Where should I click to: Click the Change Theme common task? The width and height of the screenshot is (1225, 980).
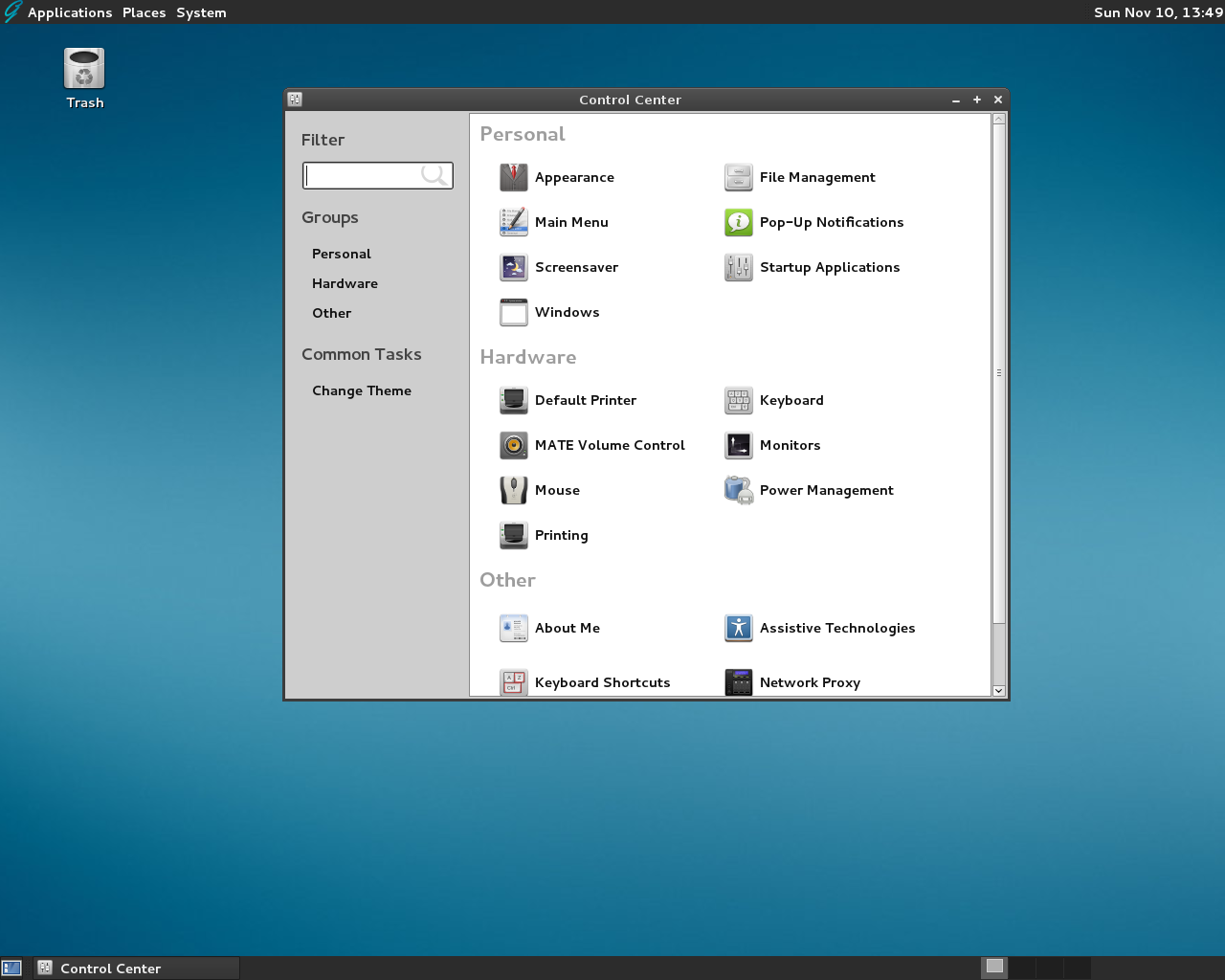click(x=362, y=390)
